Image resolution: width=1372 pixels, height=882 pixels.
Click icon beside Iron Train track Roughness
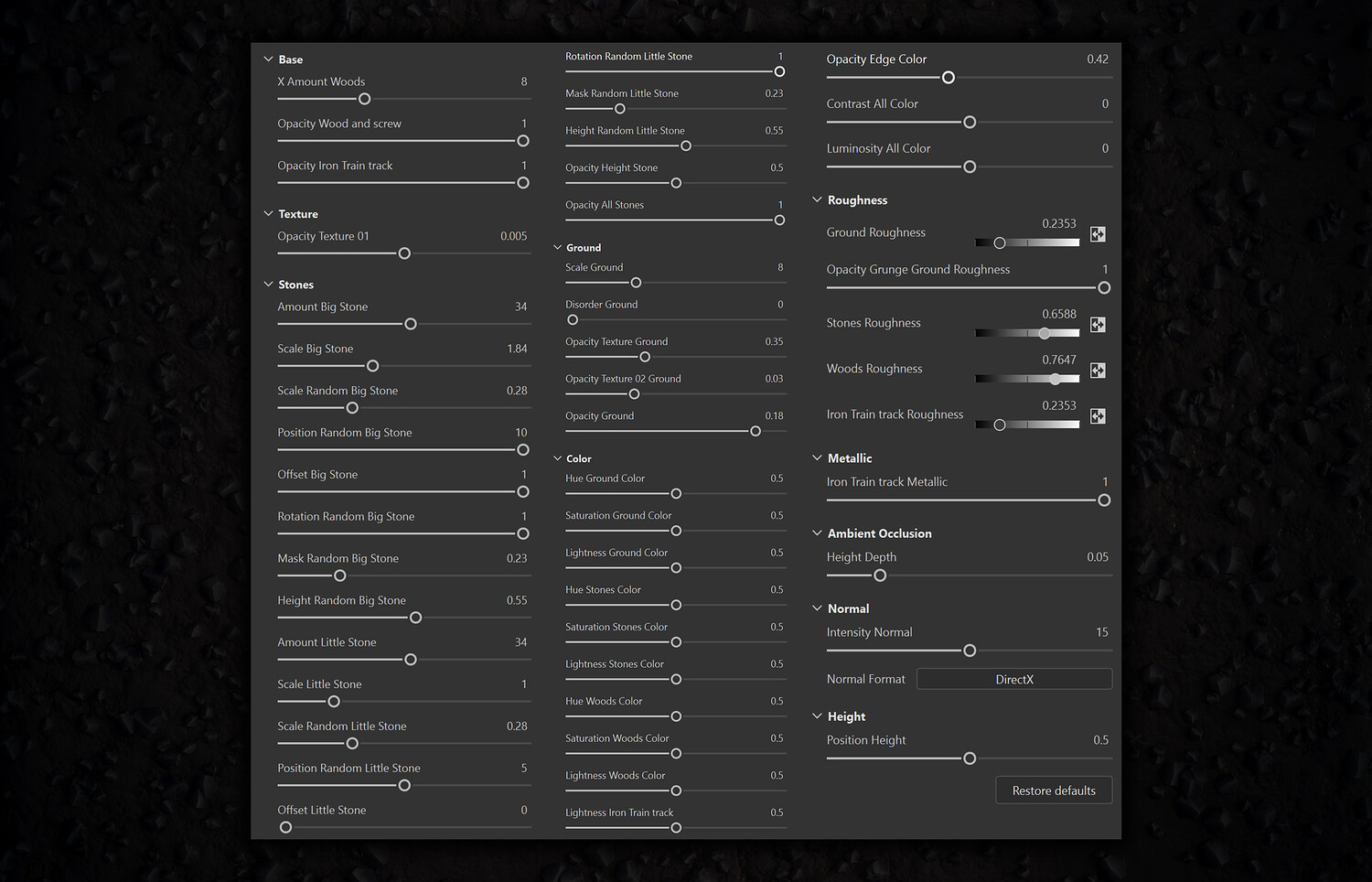pos(1098,416)
